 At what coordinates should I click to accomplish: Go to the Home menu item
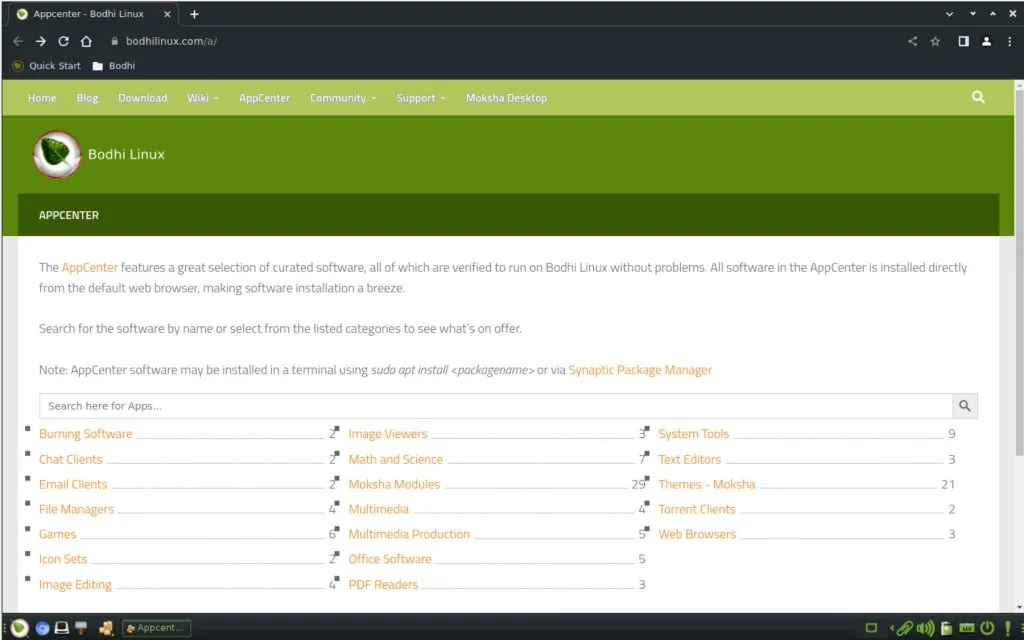[x=42, y=98]
